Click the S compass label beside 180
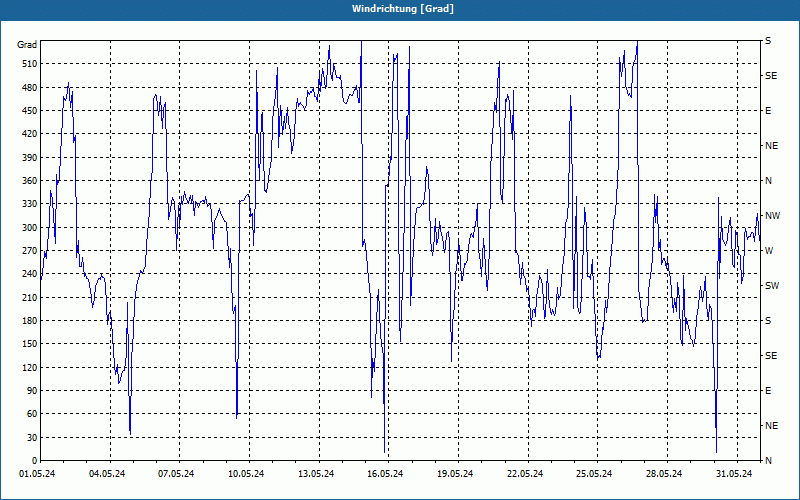The height and width of the screenshot is (500, 800). 768,321
